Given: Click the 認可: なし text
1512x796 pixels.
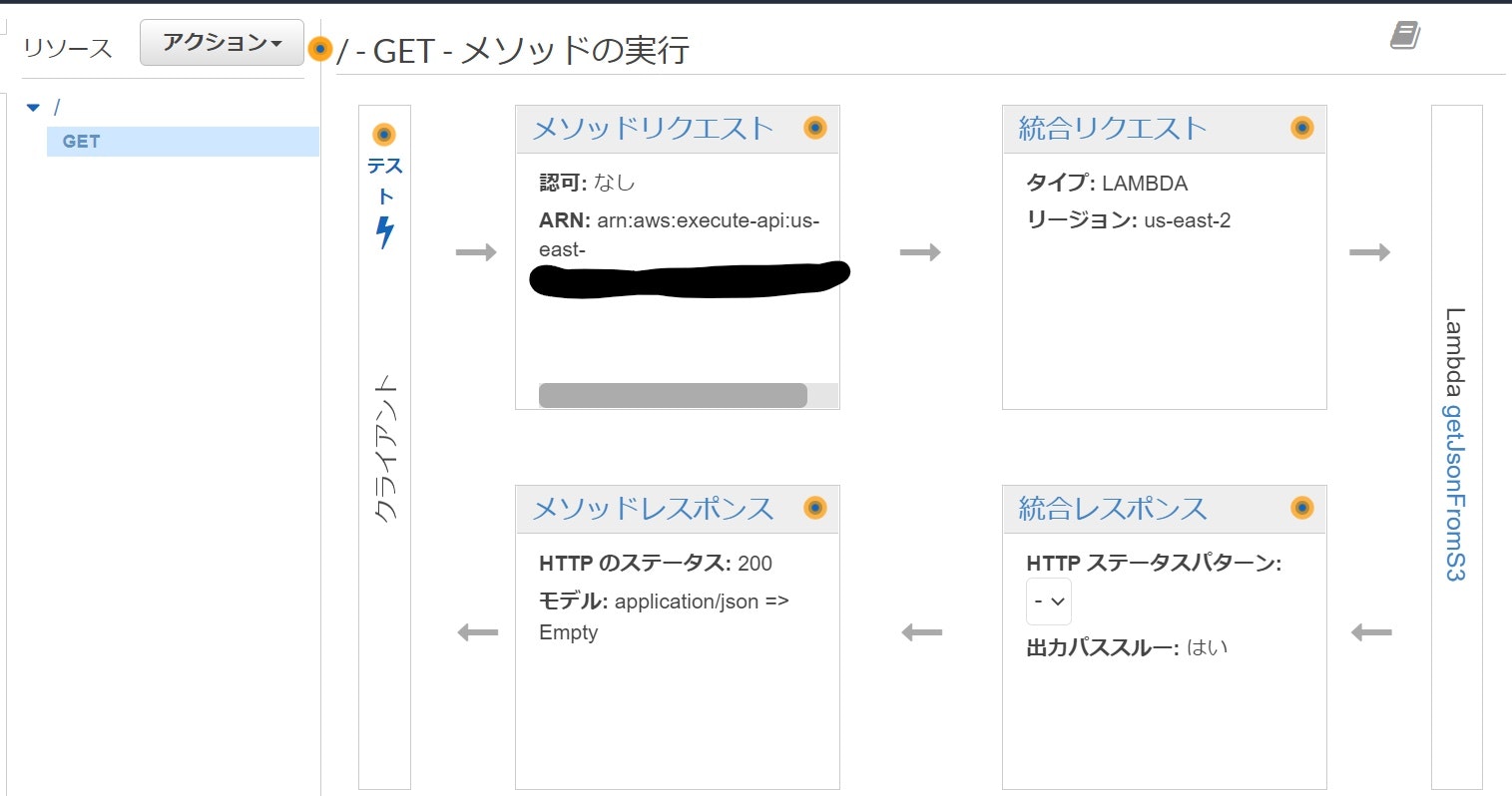Looking at the screenshot, I should 587,183.
